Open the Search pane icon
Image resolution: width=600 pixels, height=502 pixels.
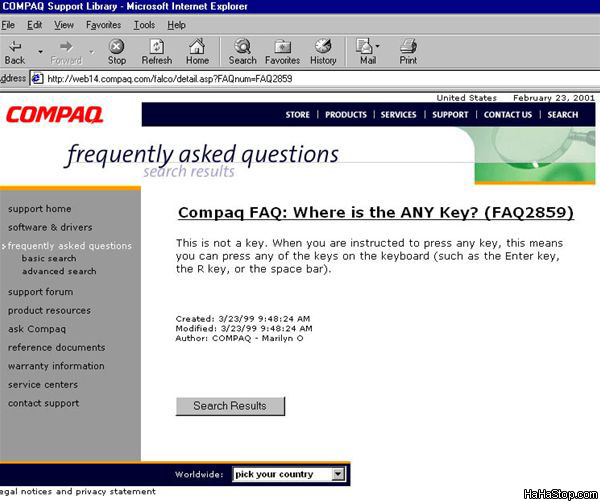coord(242,46)
